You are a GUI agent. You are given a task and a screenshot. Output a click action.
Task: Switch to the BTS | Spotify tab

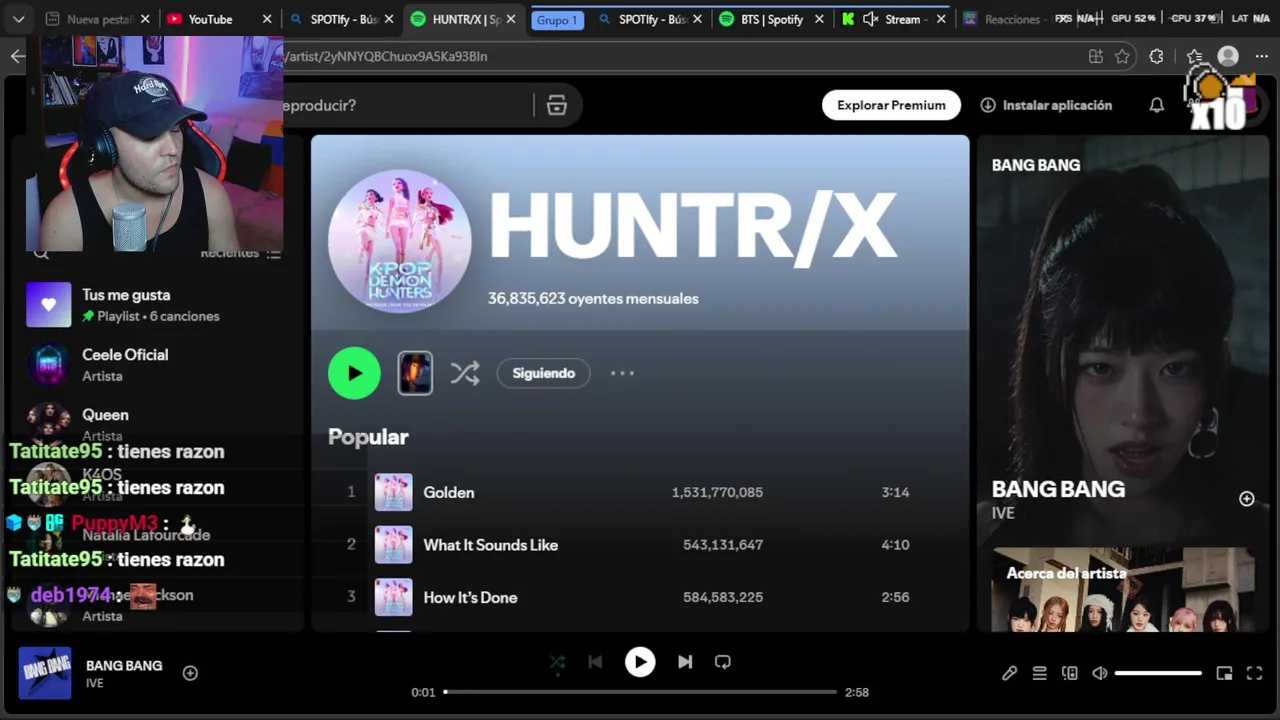pos(772,19)
